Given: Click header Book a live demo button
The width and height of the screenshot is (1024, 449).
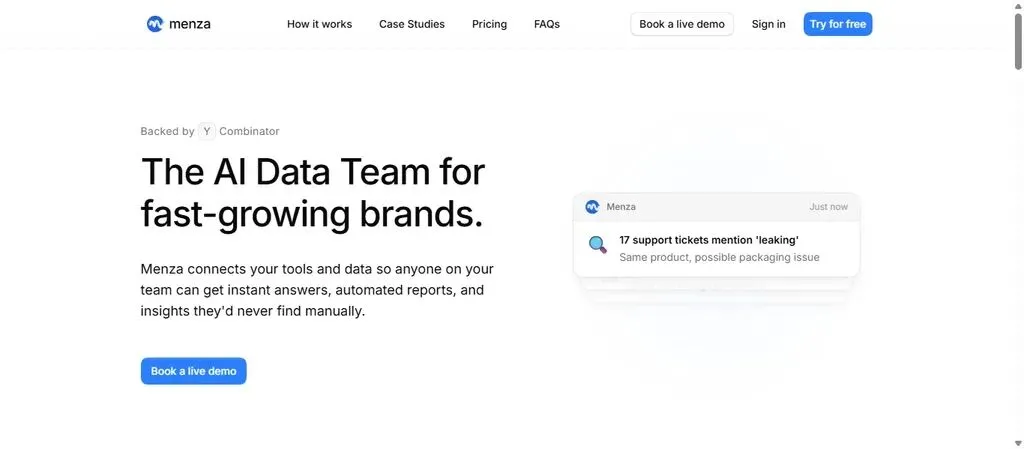Looking at the screenshot, I should click(x=682, y=24).
